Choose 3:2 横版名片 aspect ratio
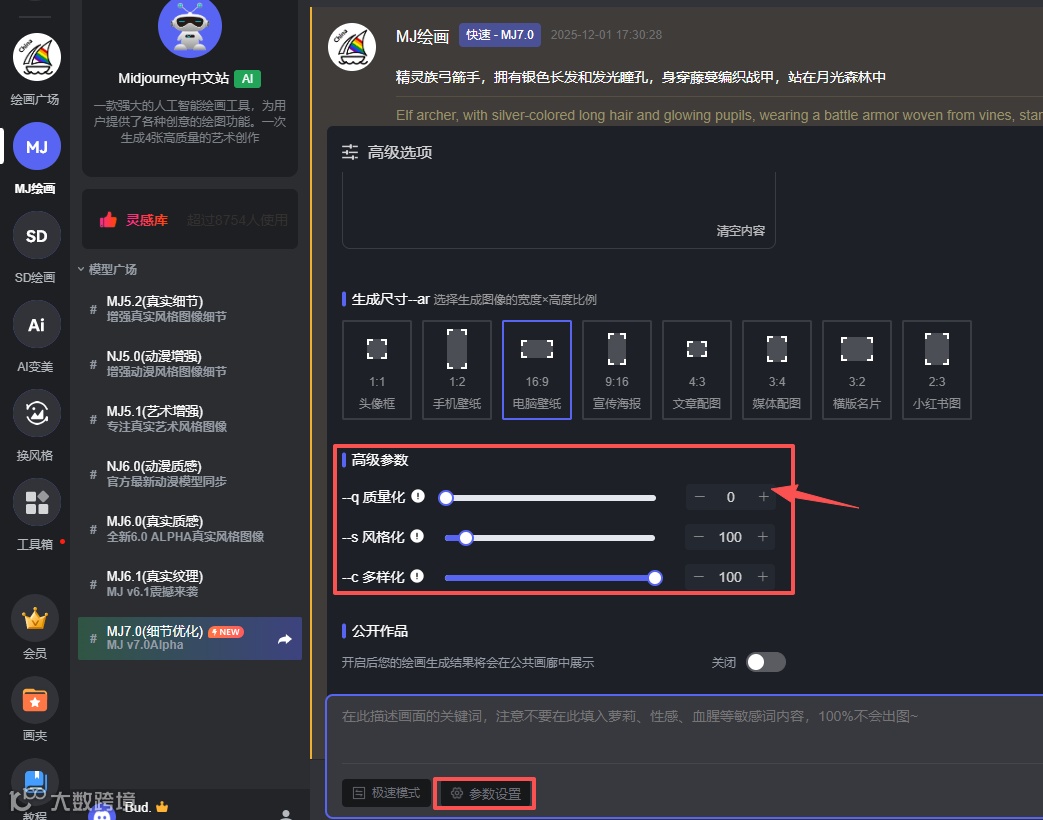This screenshot has height=820, width=1043. pos(857,370)
